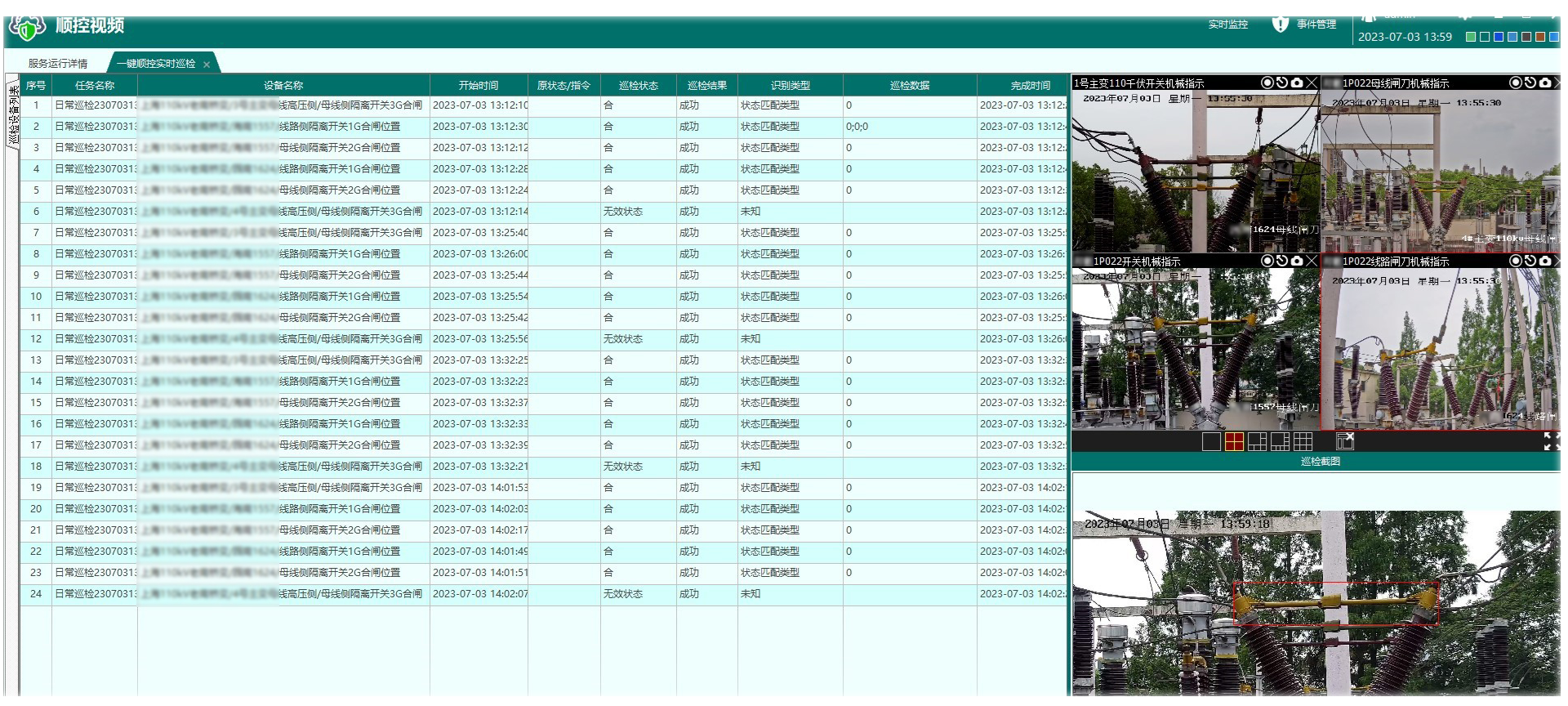Click the close-all-video-windows icon

[x=1345, y=442]
